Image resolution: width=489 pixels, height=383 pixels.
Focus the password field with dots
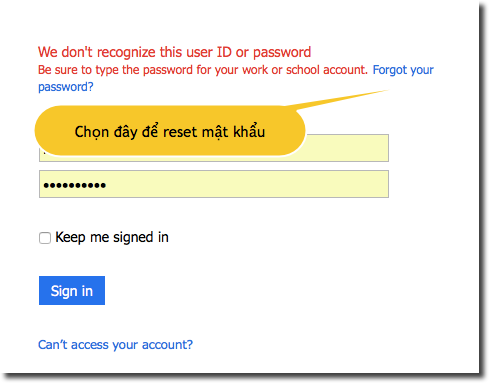pos(214,184)
